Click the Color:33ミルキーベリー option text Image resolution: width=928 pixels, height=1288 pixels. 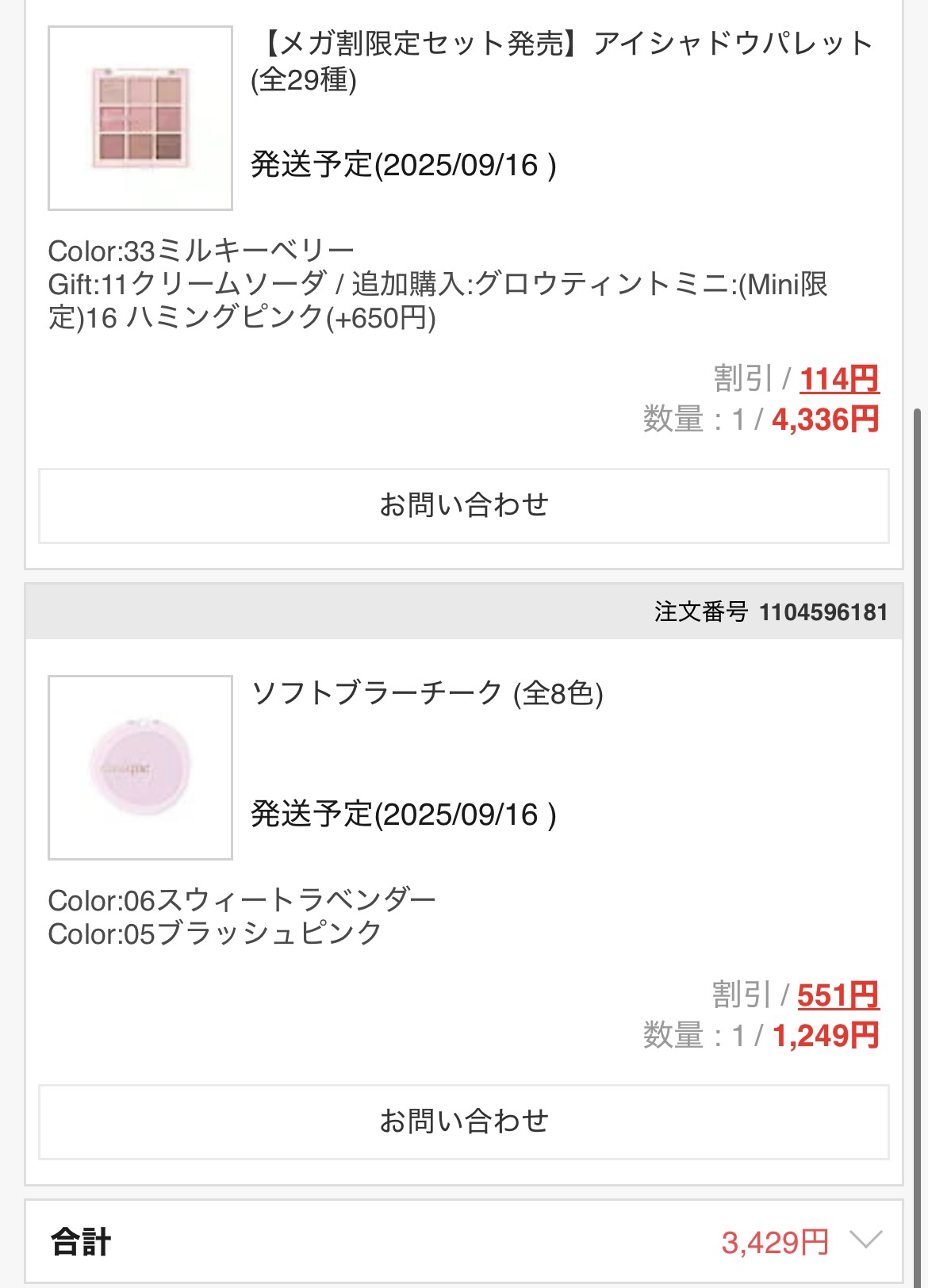point(201,251)
